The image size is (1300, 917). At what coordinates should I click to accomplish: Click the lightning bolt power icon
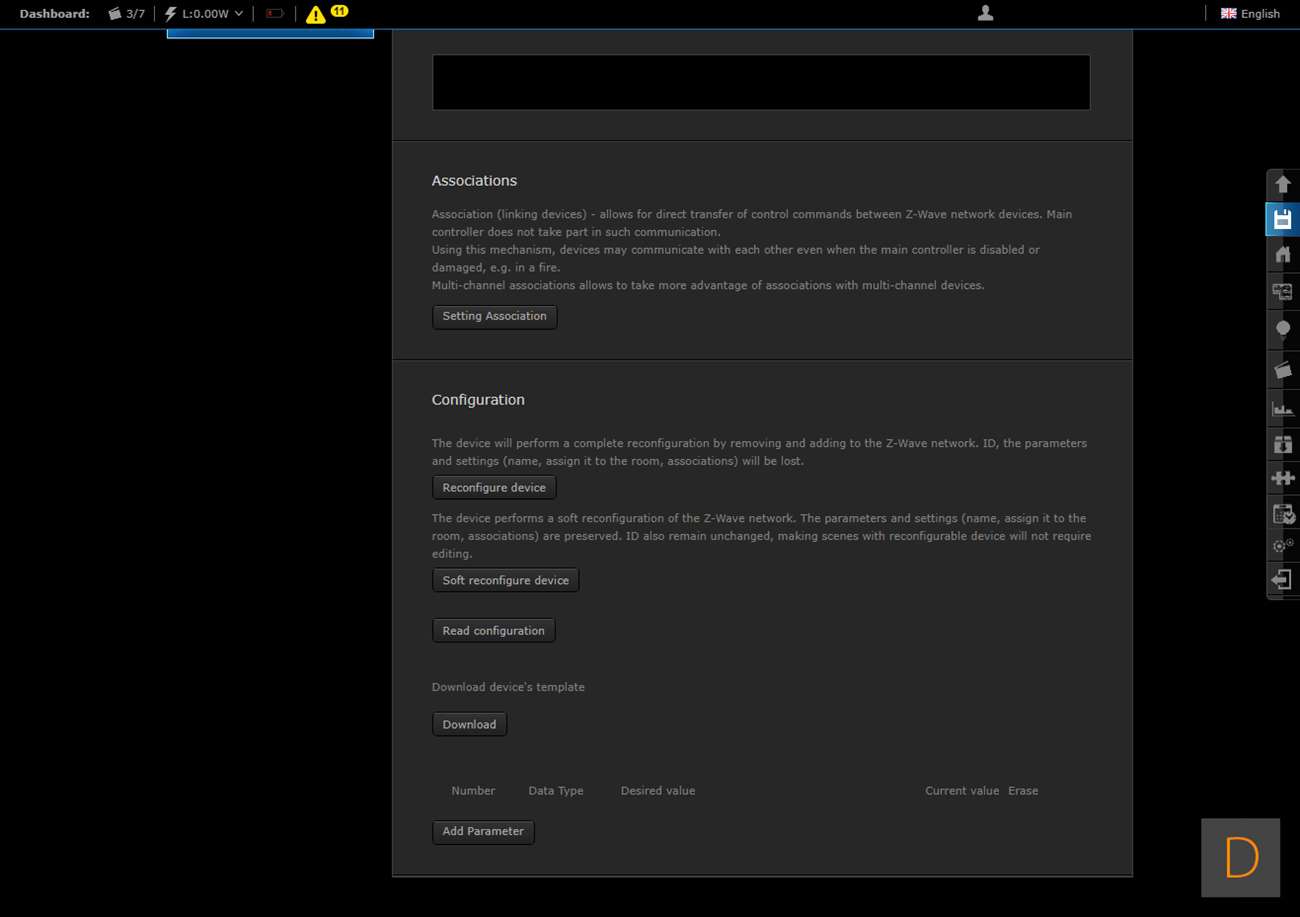(170, 14)
